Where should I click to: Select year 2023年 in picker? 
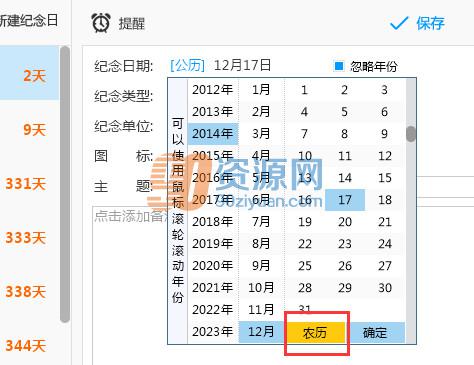coord(213,332)
